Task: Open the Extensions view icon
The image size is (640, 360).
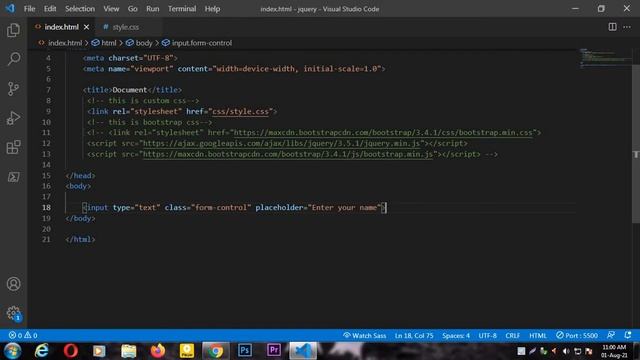Action: [x=13, y=147]
